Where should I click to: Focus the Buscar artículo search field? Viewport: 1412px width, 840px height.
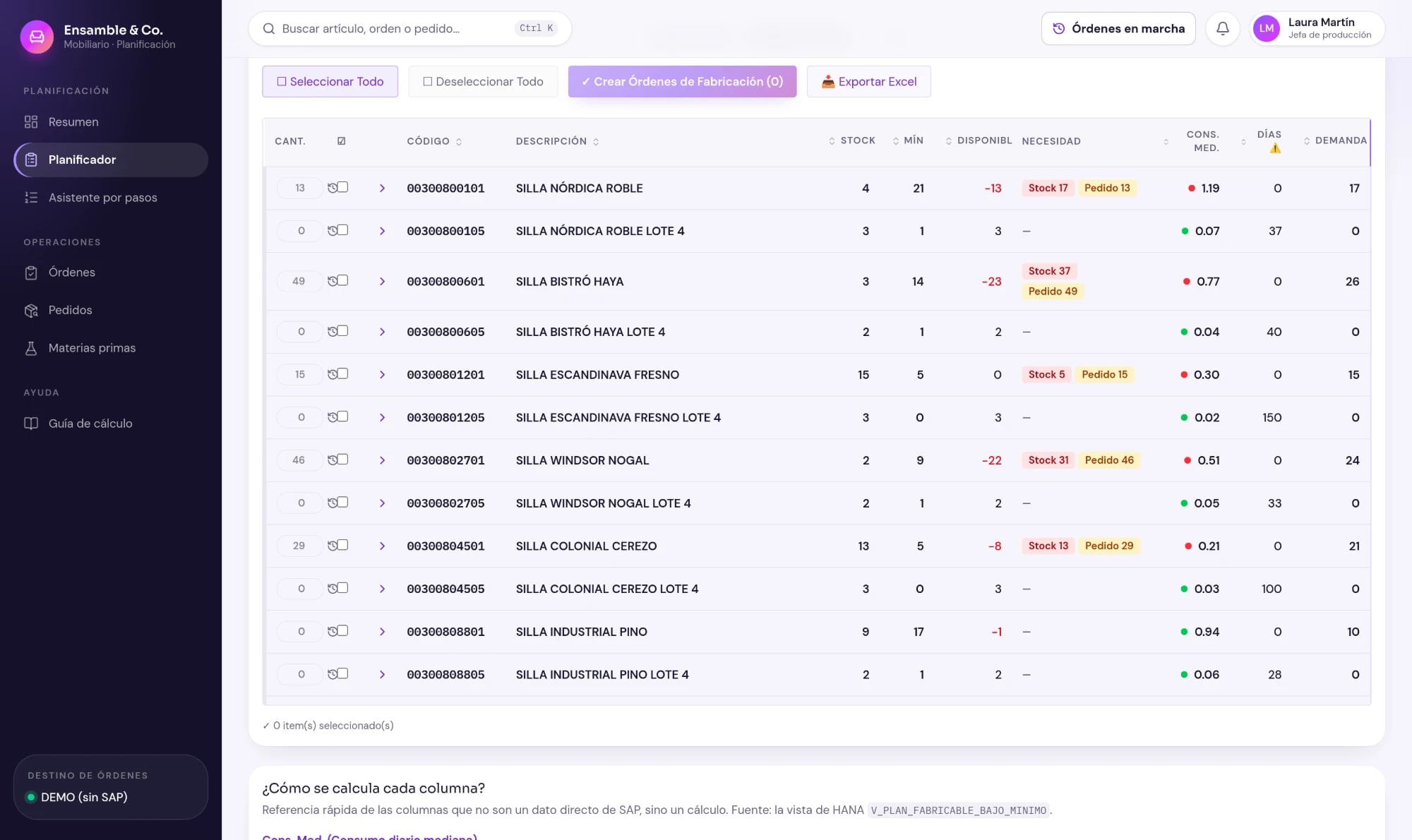click(x=409, y=28)
